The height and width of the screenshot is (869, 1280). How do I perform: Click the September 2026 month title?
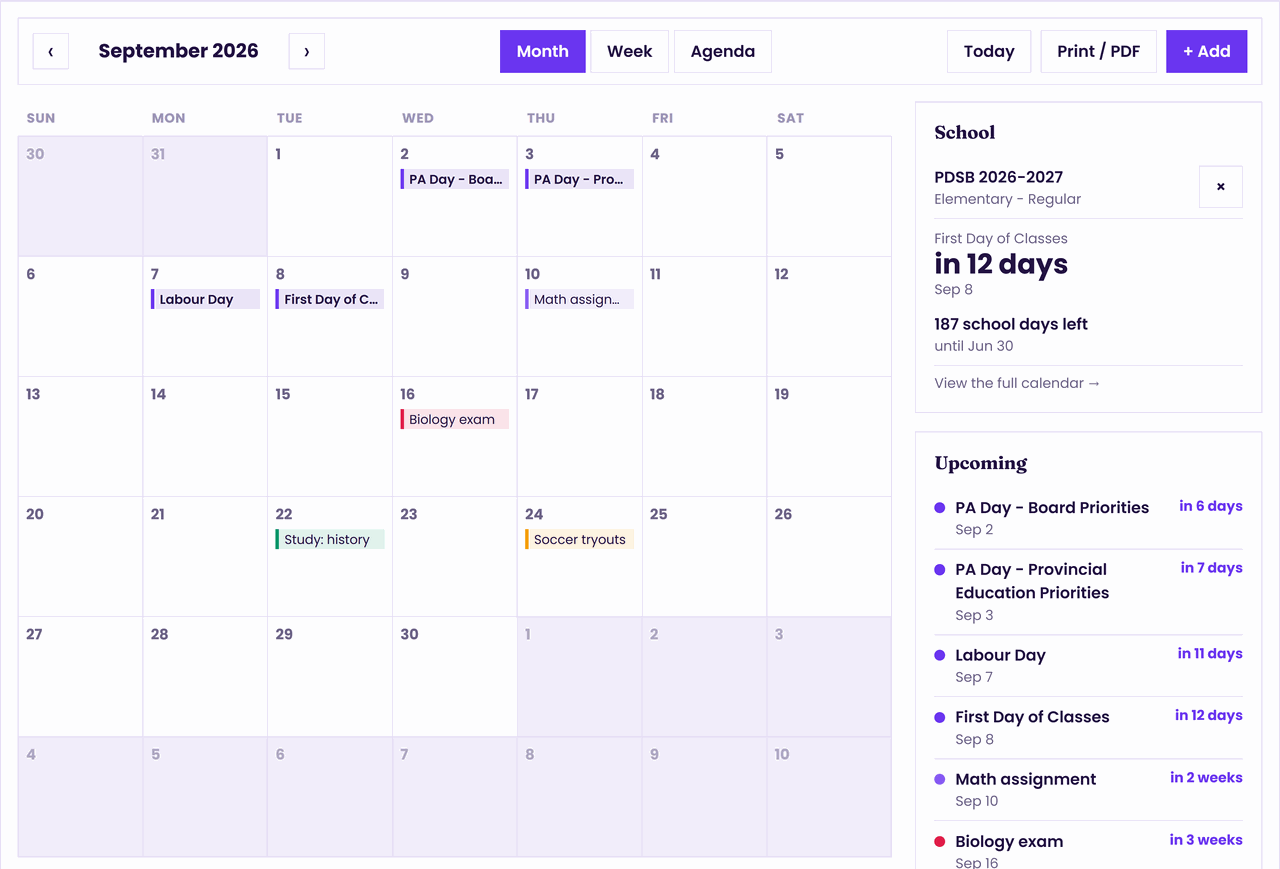(x=179, y=51)
